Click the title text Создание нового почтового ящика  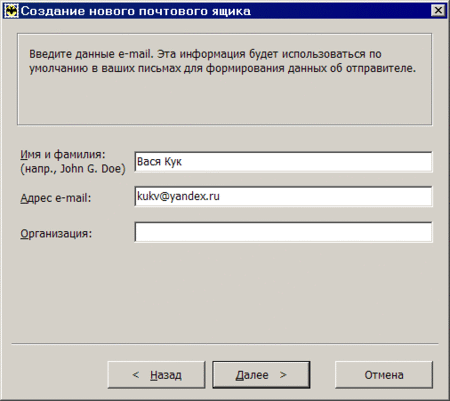[136, 11]
